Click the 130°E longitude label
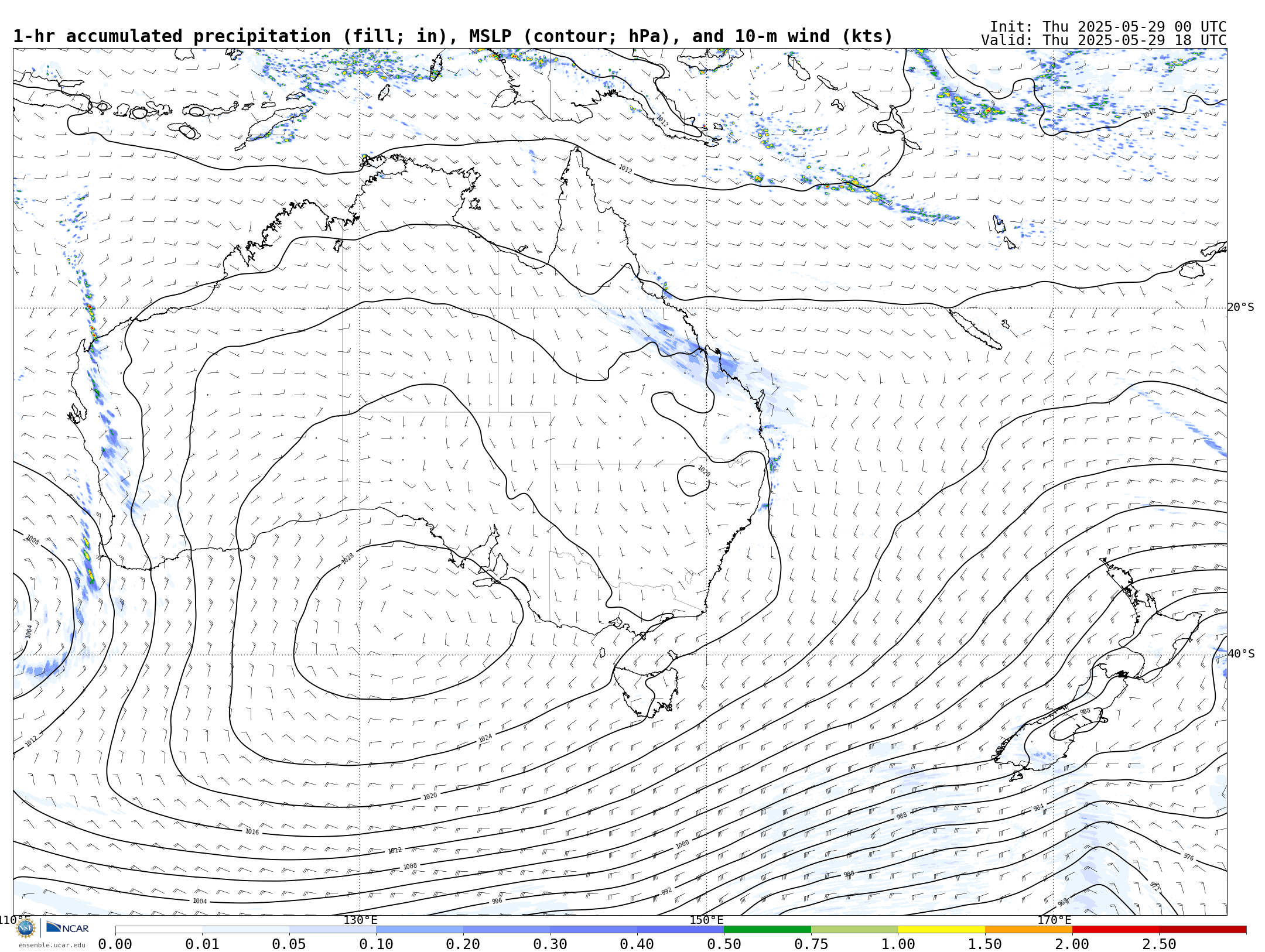 pyautogui.click(x=360, y=920)
